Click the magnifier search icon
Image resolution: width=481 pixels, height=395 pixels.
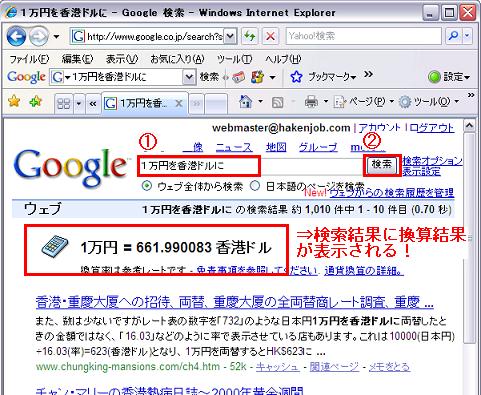[x=453, y=36]
